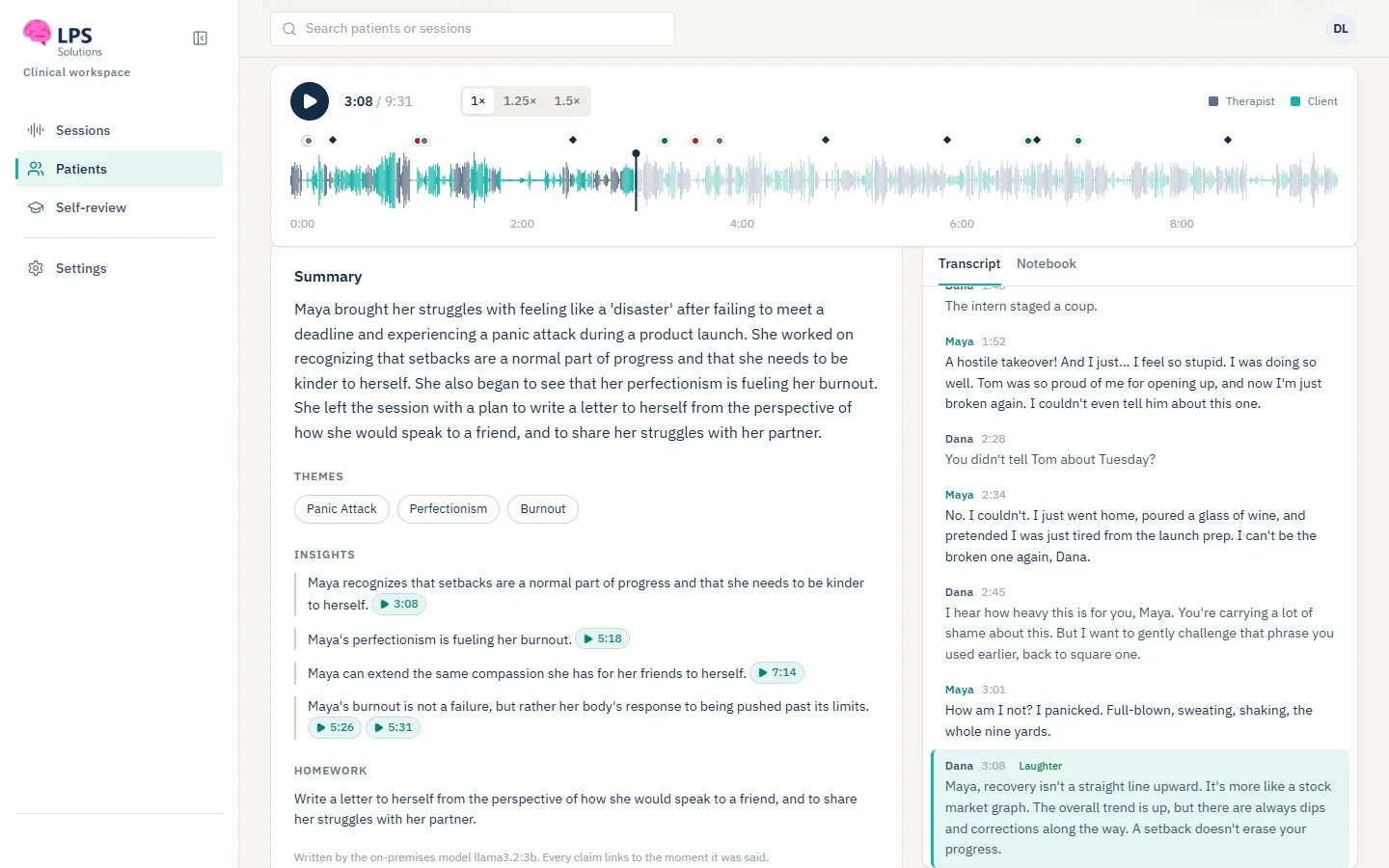Set playback speed to 1×
Image resolution: width=1389 pixels, height=868 pixels.
point(478,101)
